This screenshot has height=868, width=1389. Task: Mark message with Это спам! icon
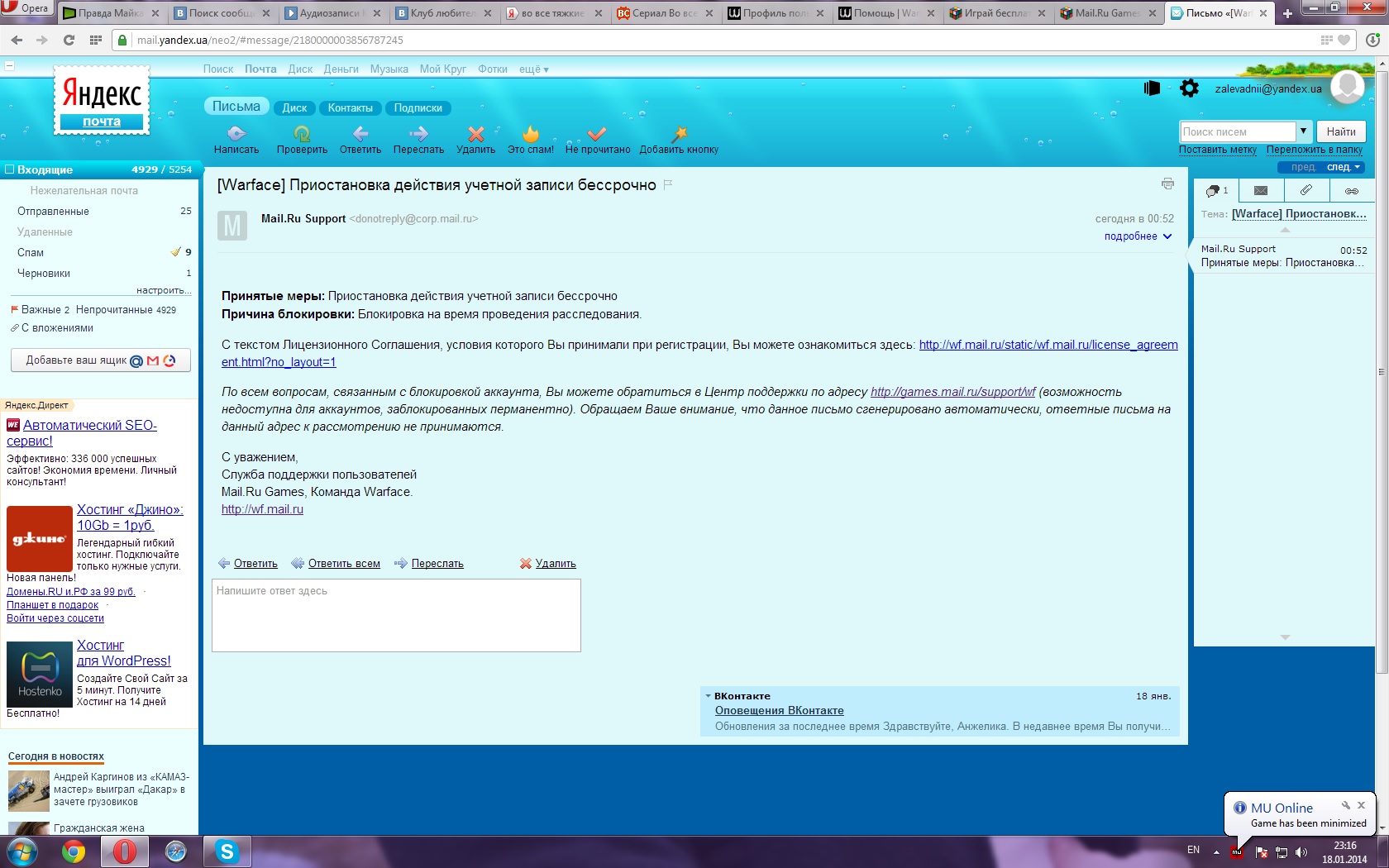531,133
